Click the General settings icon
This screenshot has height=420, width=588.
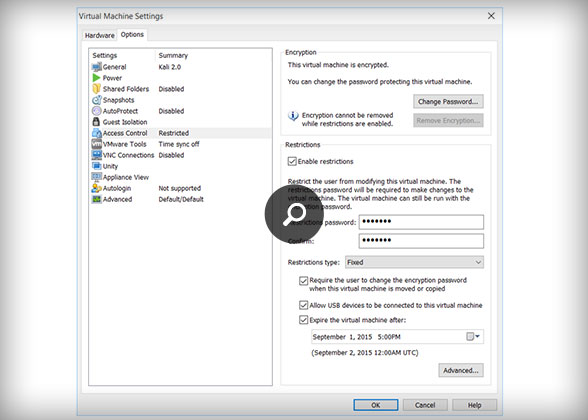[96, 67]
